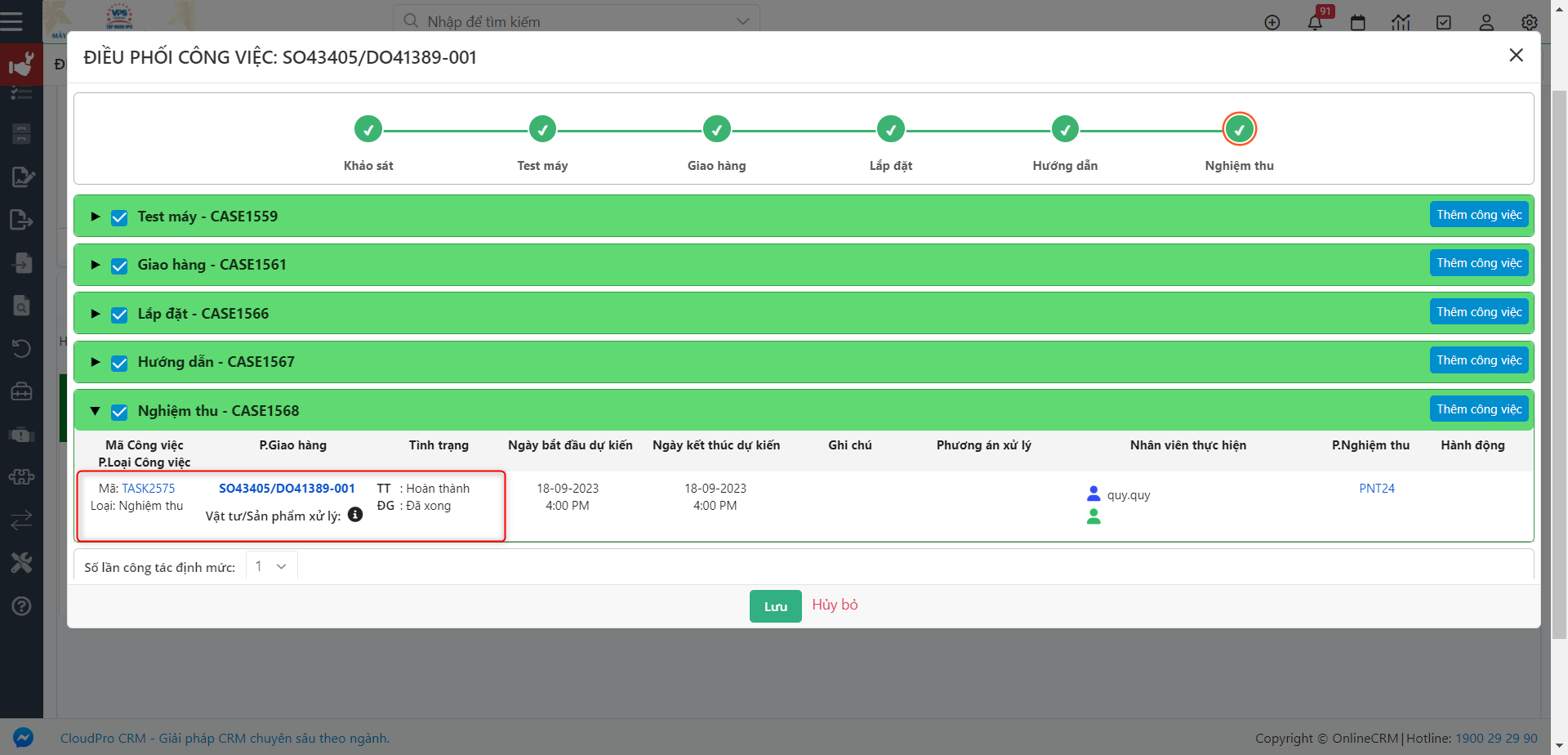Open the TASK2575 task link
This screenshot has width=1568, height=755.
point(149,489)
